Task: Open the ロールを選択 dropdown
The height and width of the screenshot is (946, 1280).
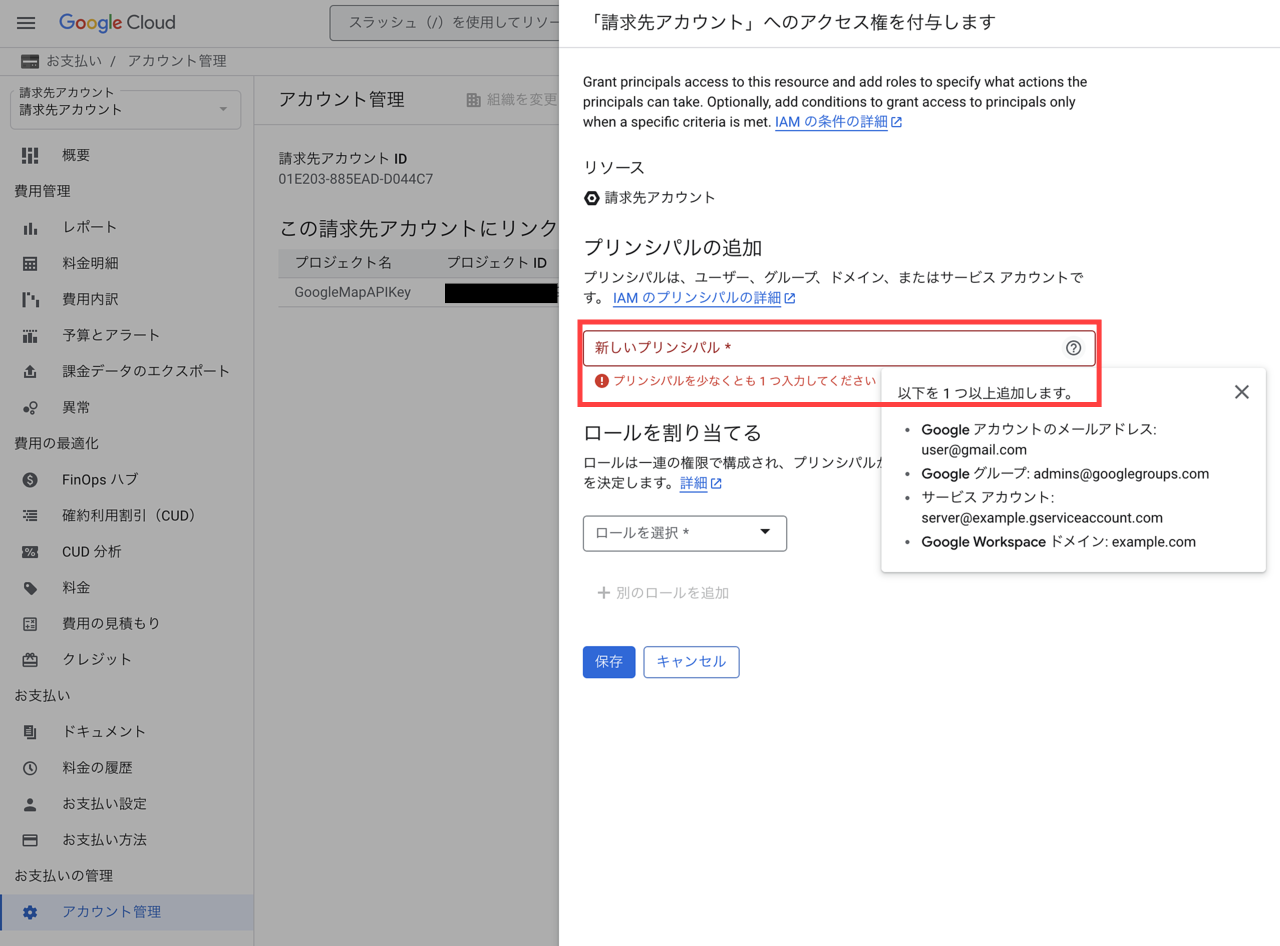Action: [x=685, y=533]
